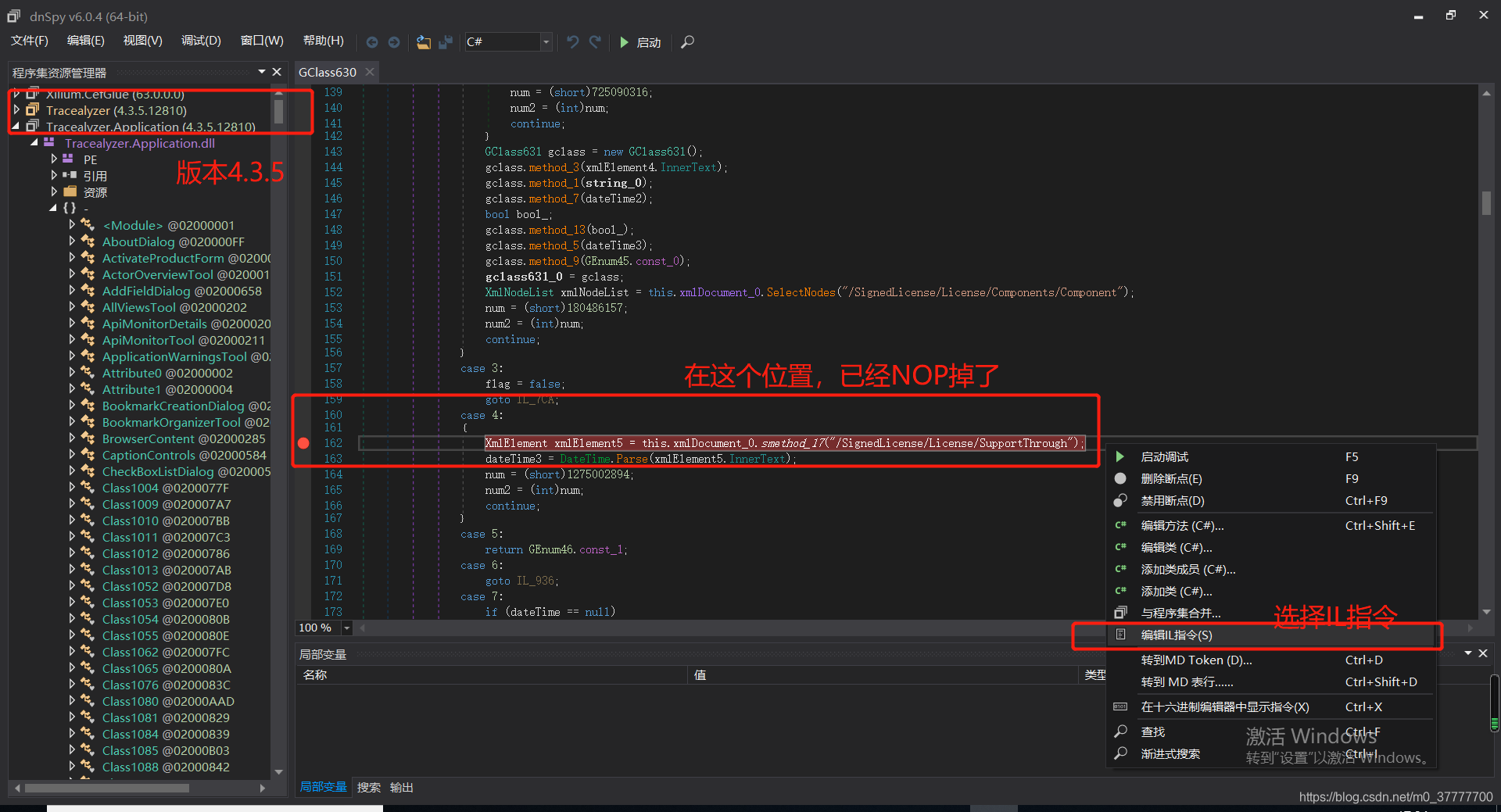This screenshot has width=1501, height=812.
Task: Choose 添加类成员 (C#)... in context menu
Action: coord(1271,569)
